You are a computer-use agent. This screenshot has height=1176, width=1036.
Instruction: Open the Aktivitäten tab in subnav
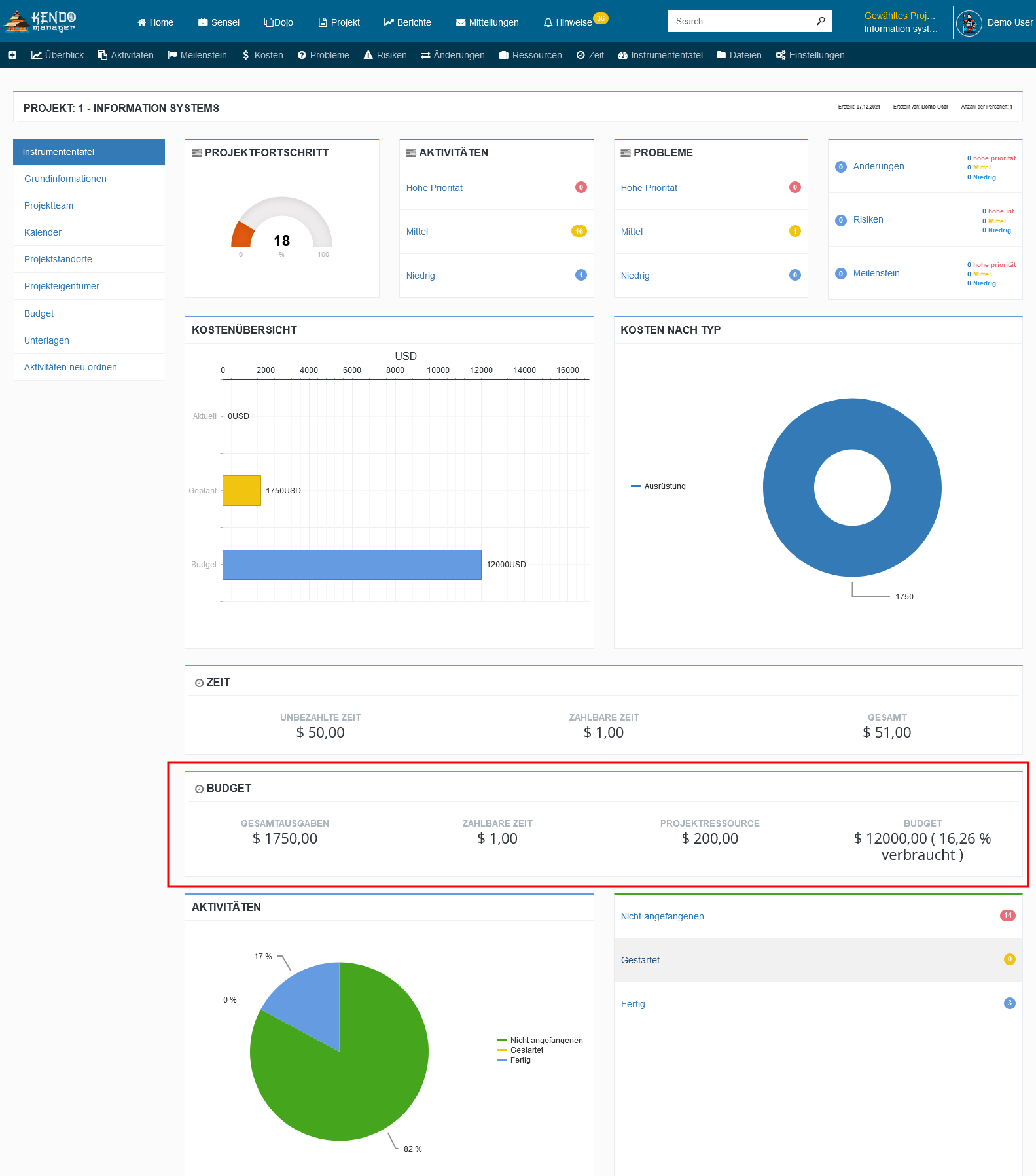click(126, 55)
